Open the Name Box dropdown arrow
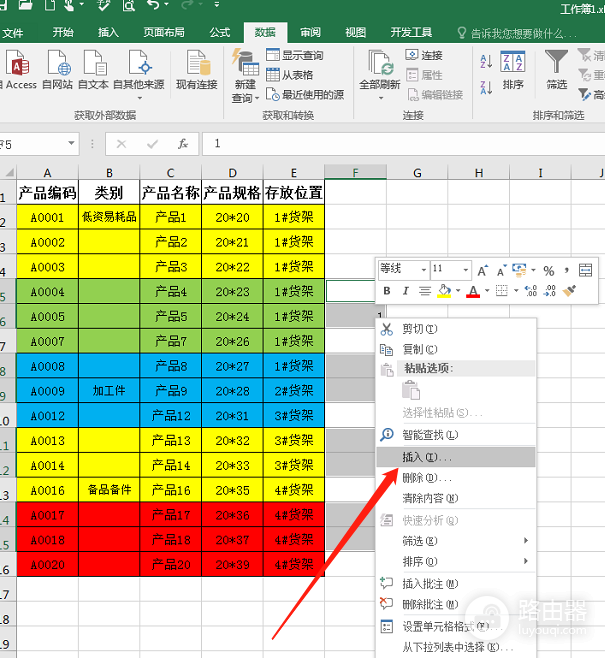Screen dimensions: 605x658 coord(71,144)
